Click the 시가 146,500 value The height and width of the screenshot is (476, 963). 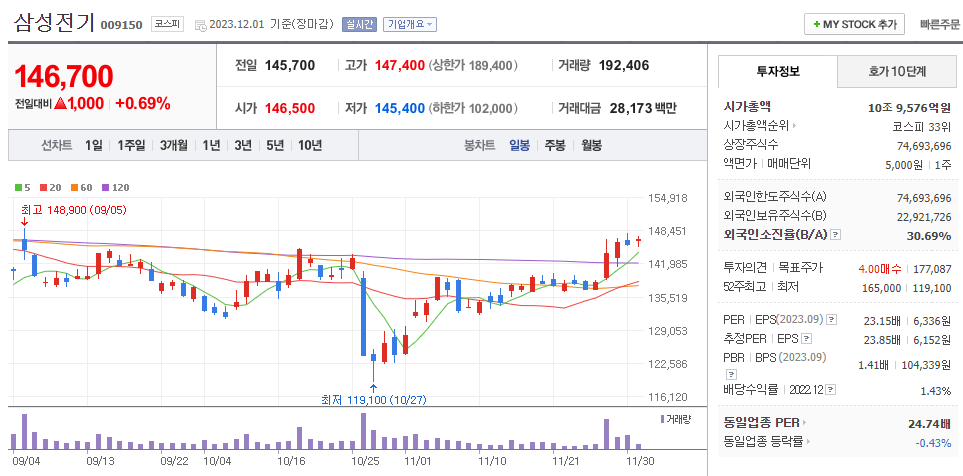click(x=290, y=109)
